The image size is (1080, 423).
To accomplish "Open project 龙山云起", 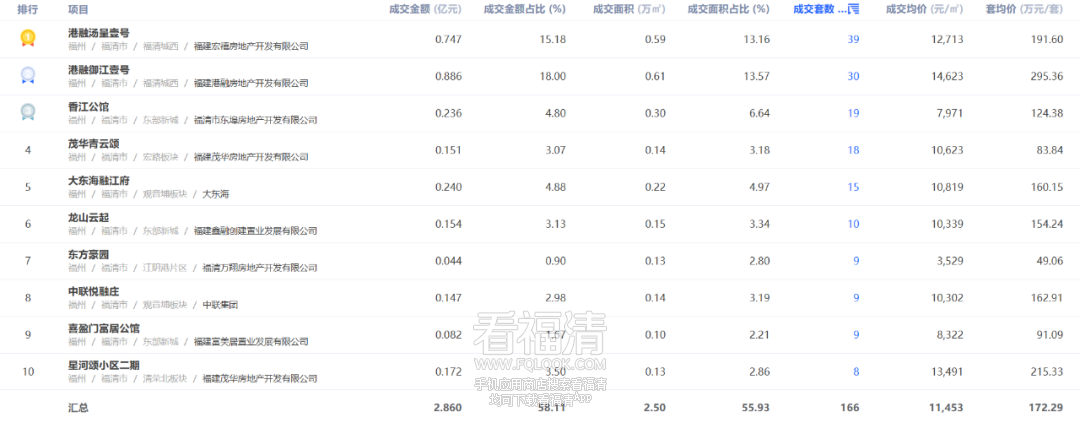I will click(x=89, y=218).
